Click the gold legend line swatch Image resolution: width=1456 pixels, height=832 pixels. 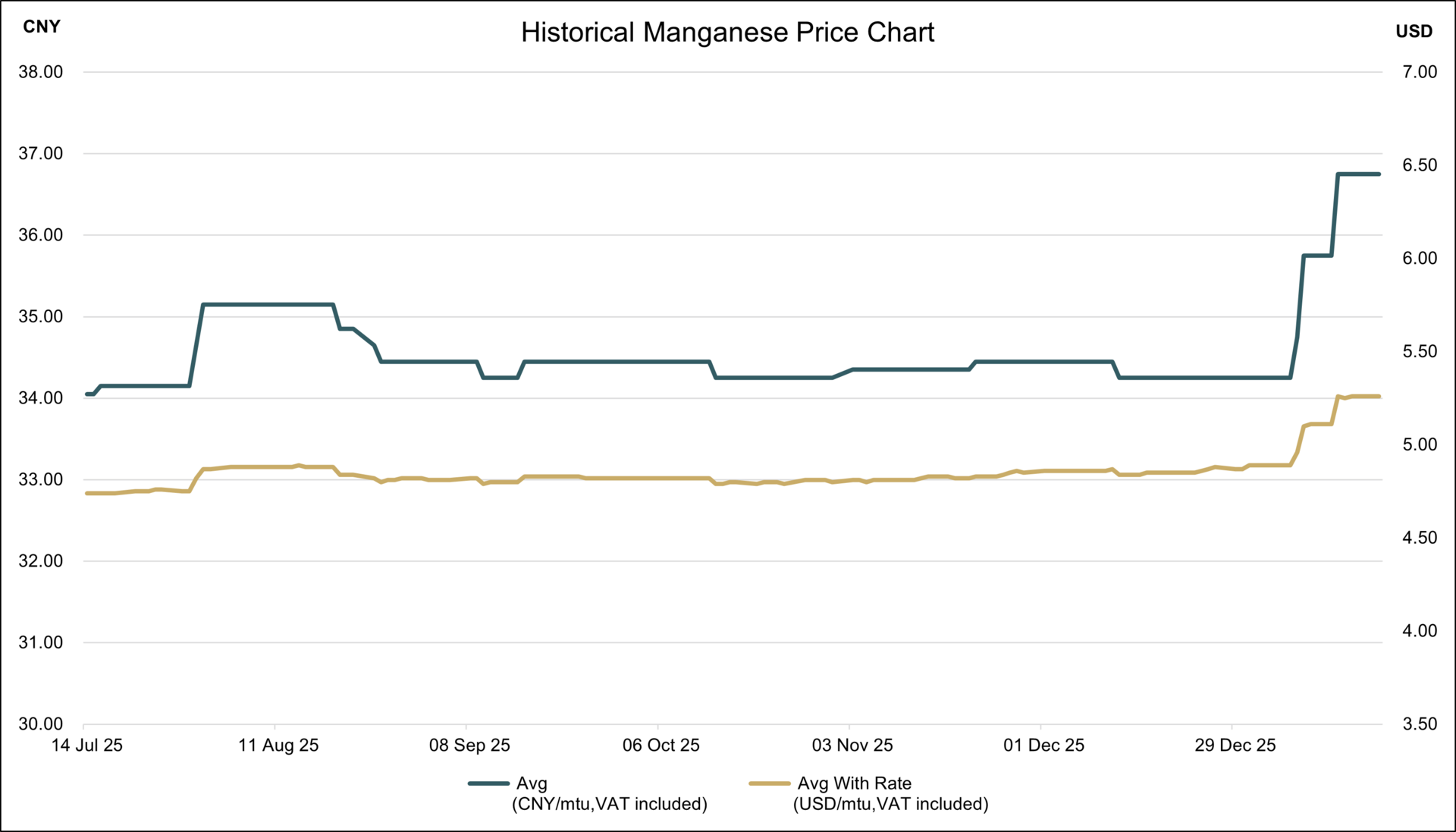[x=769, y=783]
